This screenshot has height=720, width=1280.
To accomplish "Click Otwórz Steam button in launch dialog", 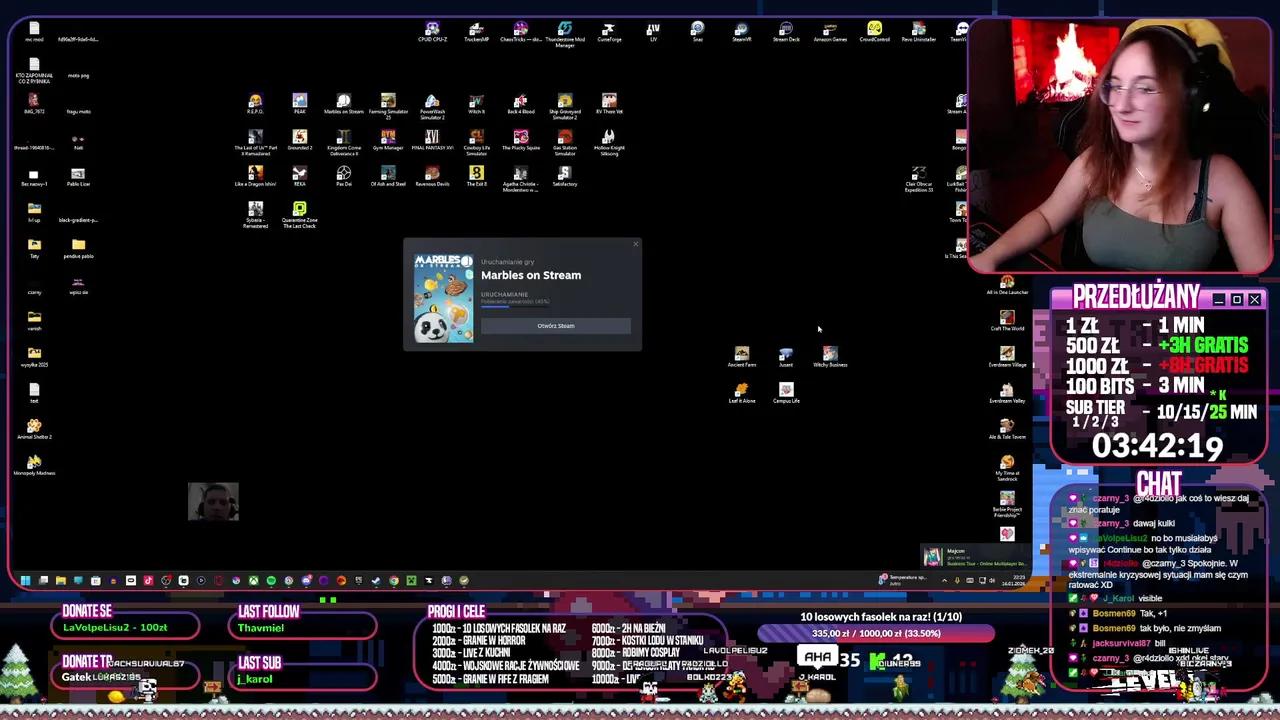I will point(556,326).
